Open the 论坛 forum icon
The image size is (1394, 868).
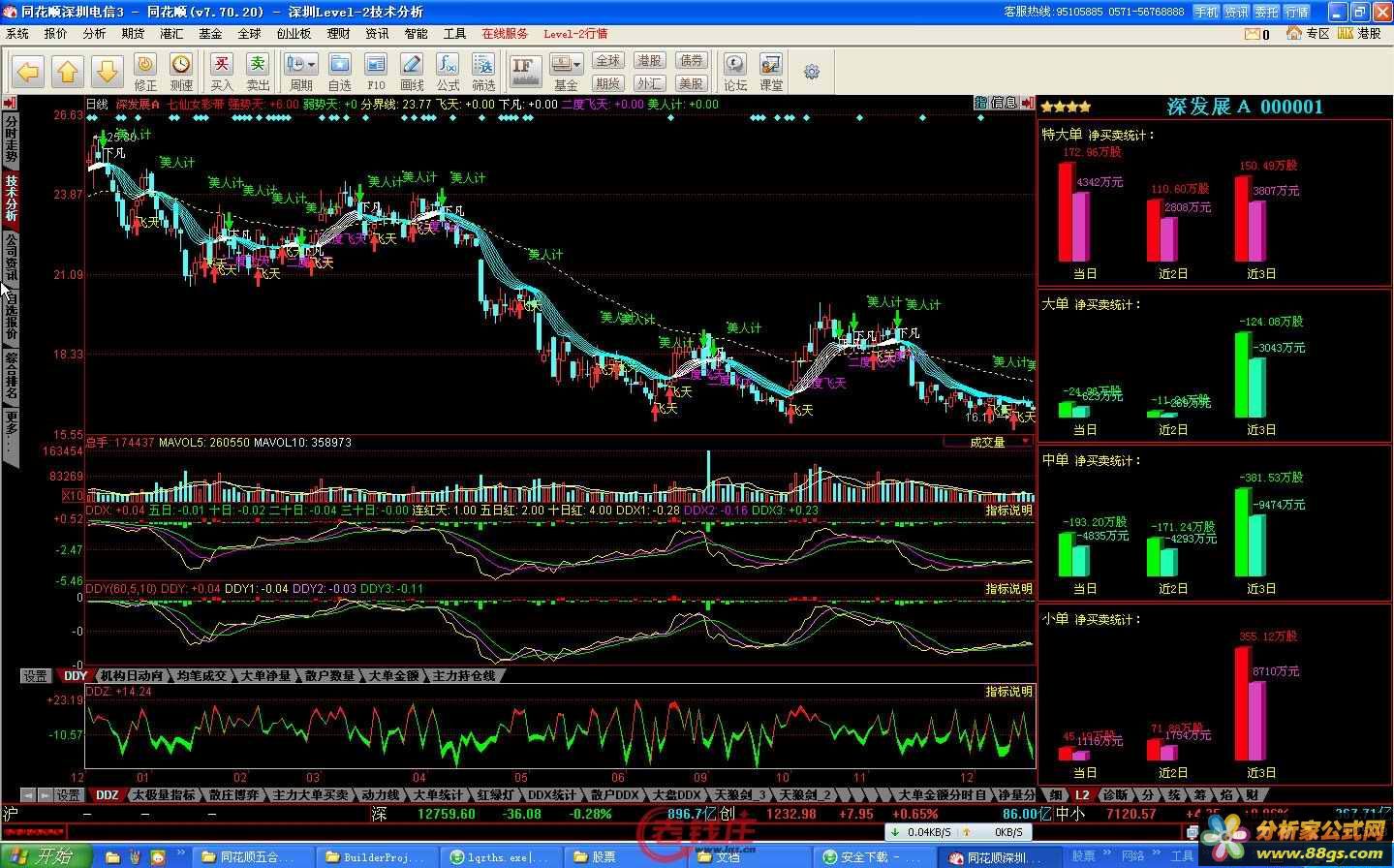click(x=735, y=72)
